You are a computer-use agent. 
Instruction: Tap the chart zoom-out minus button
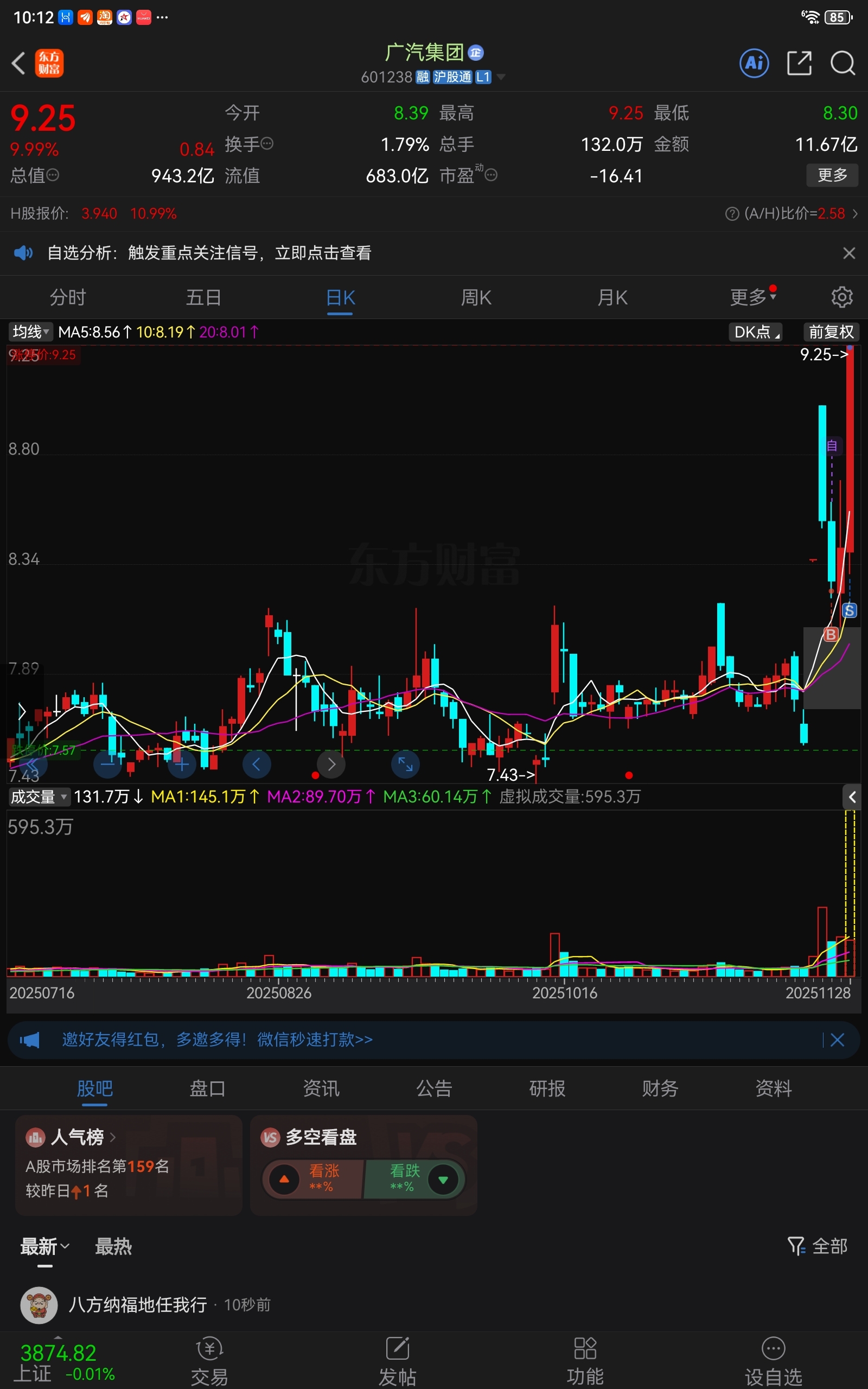coord(107,764)
